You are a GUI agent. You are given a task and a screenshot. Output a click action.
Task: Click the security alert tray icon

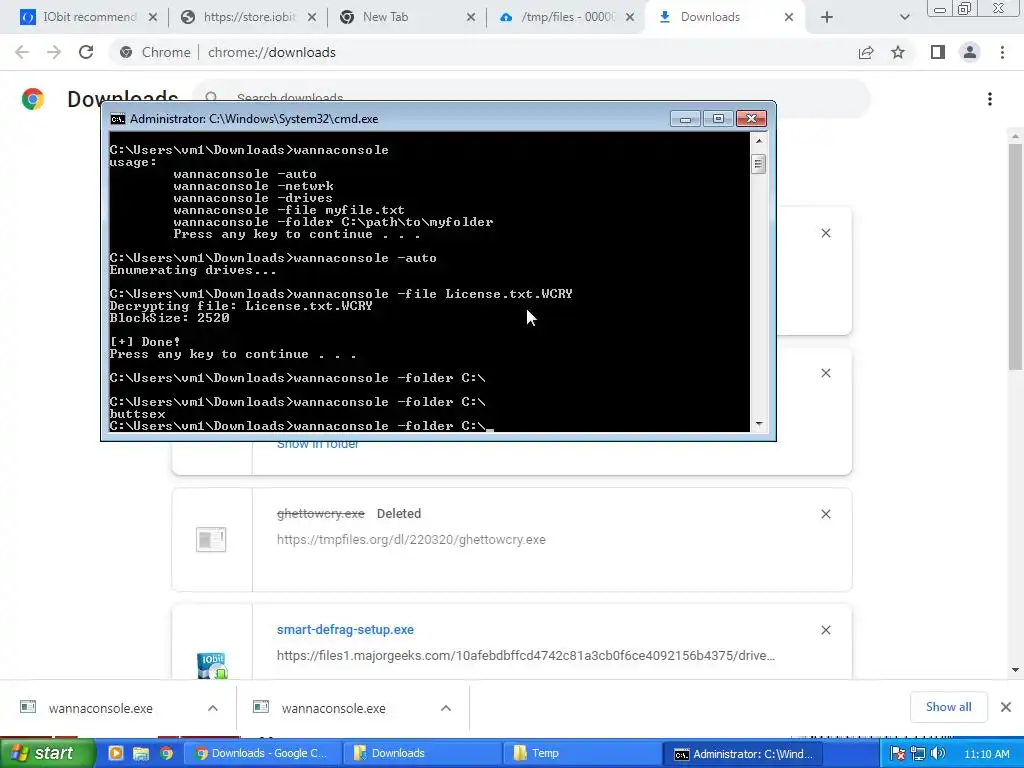pyautogui.click(x=898, y=754)
